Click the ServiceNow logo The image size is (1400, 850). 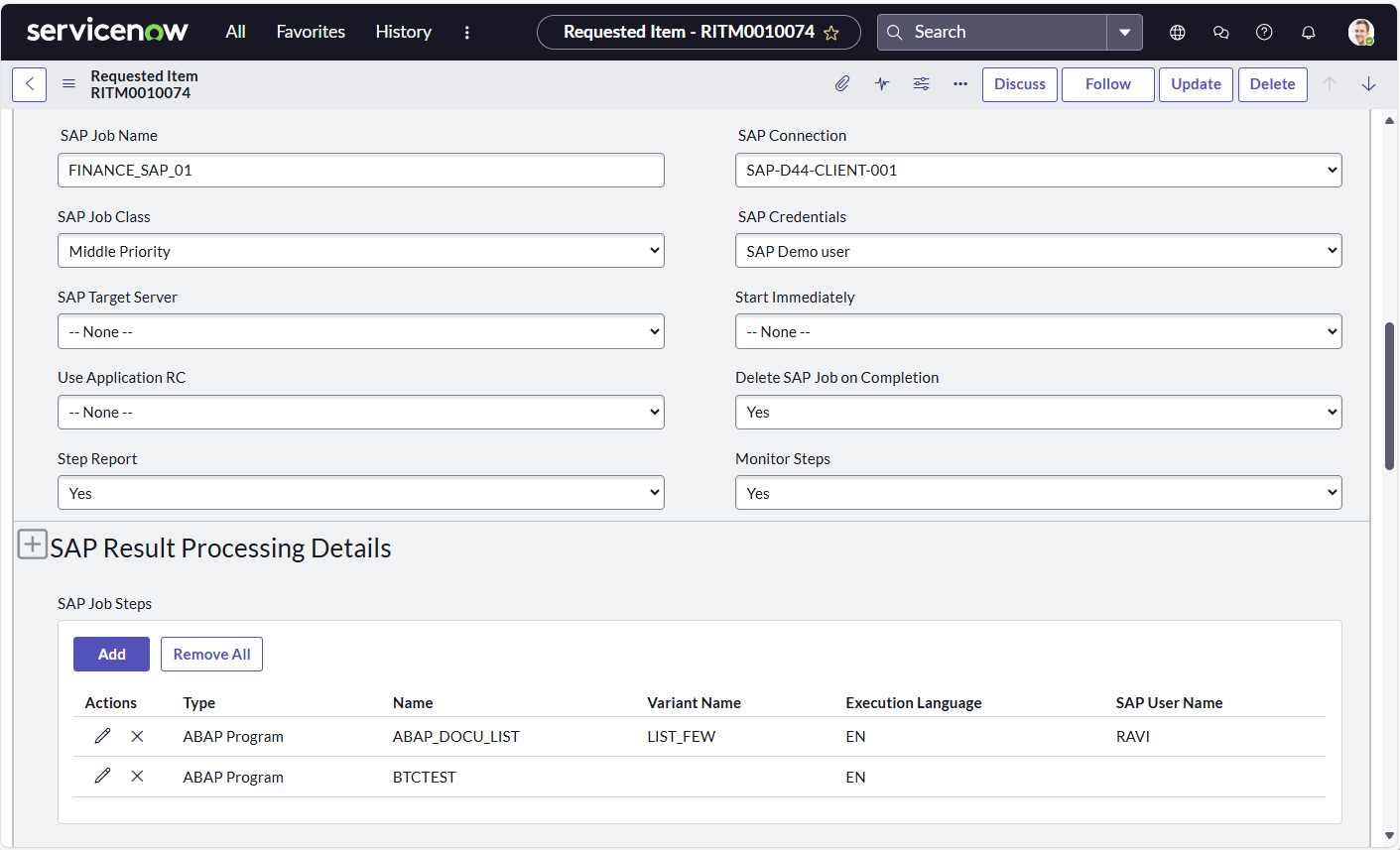coord(107,32)
